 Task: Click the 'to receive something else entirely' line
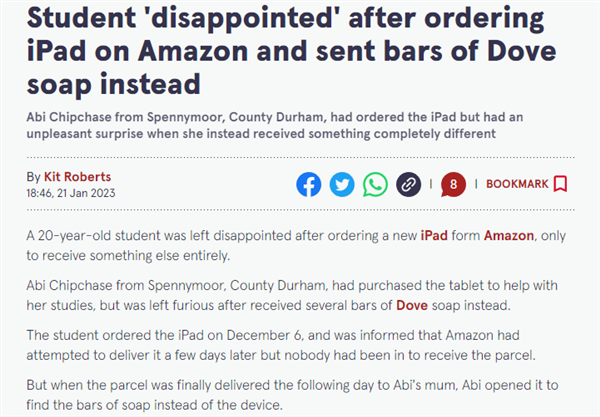coord(128,255)
